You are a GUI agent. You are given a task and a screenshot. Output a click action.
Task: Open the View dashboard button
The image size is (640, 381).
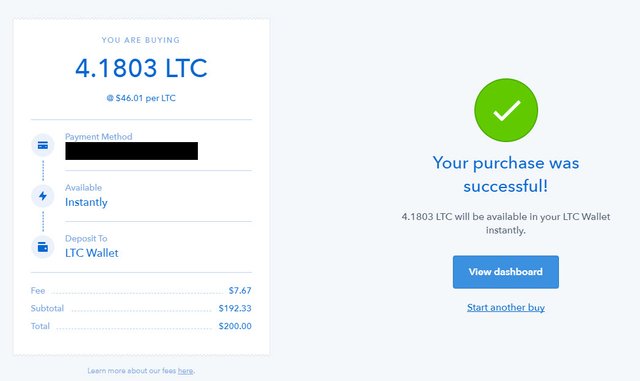click(x=506, y=272)
